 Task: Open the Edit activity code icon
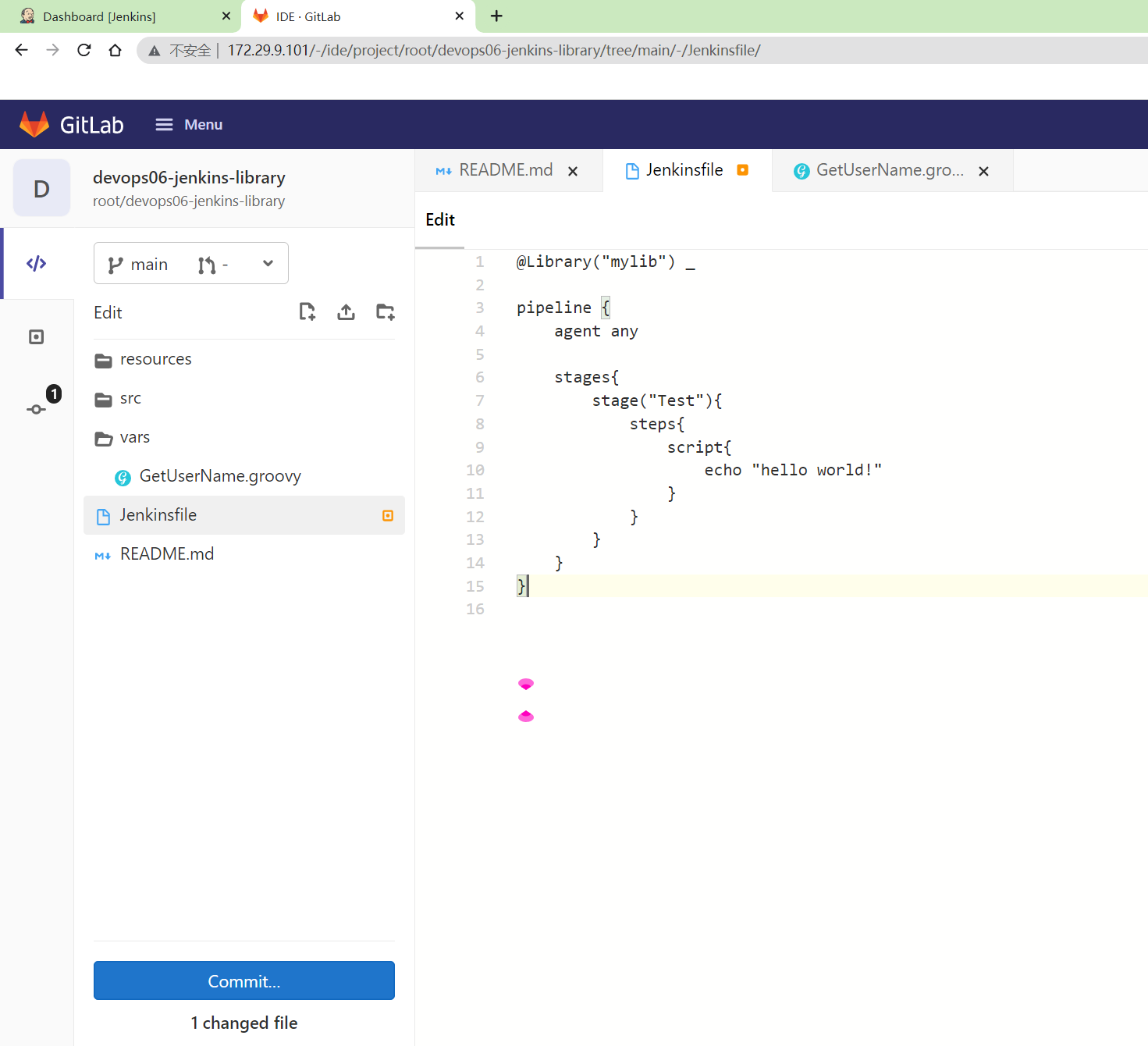pos(37,263)
